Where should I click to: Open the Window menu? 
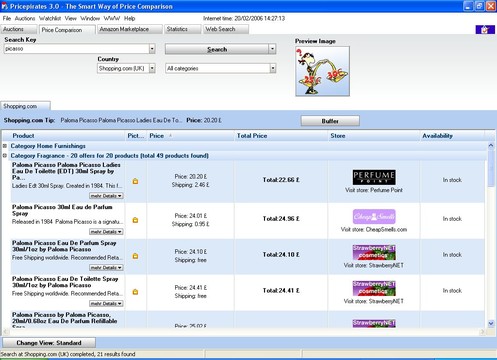tap(90, 18)
